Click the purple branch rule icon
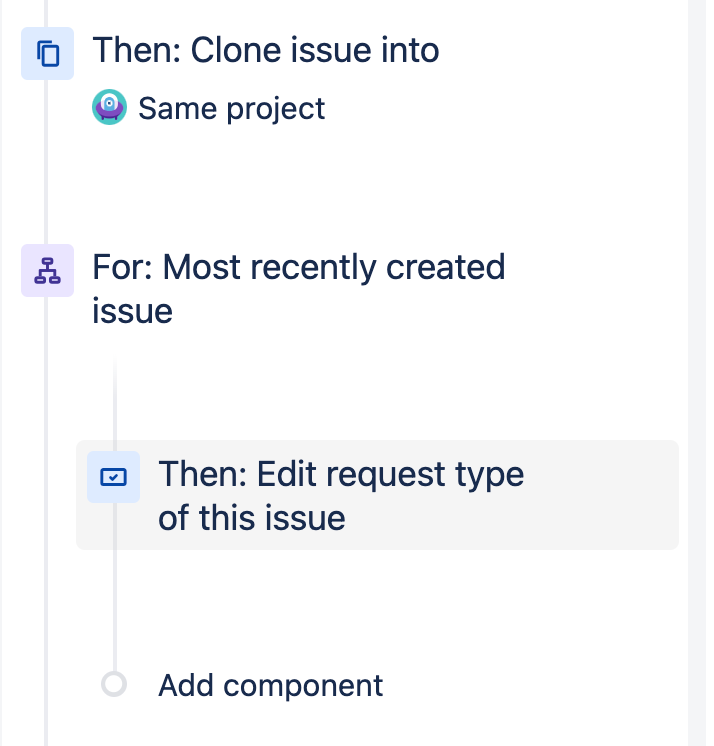Screen dimensions: 714x746 [47, 270]
